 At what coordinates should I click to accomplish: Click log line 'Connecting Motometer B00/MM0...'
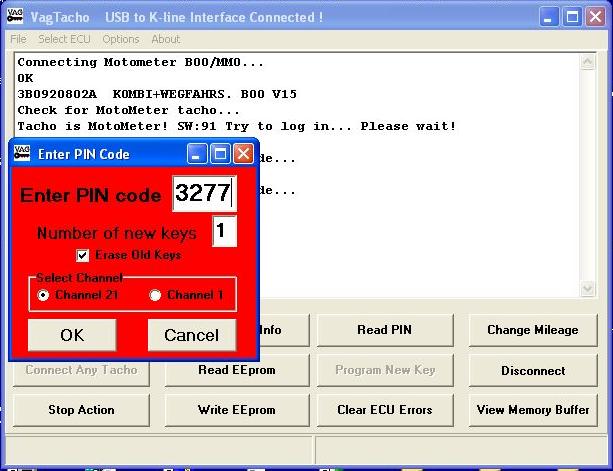coord(140,62)
